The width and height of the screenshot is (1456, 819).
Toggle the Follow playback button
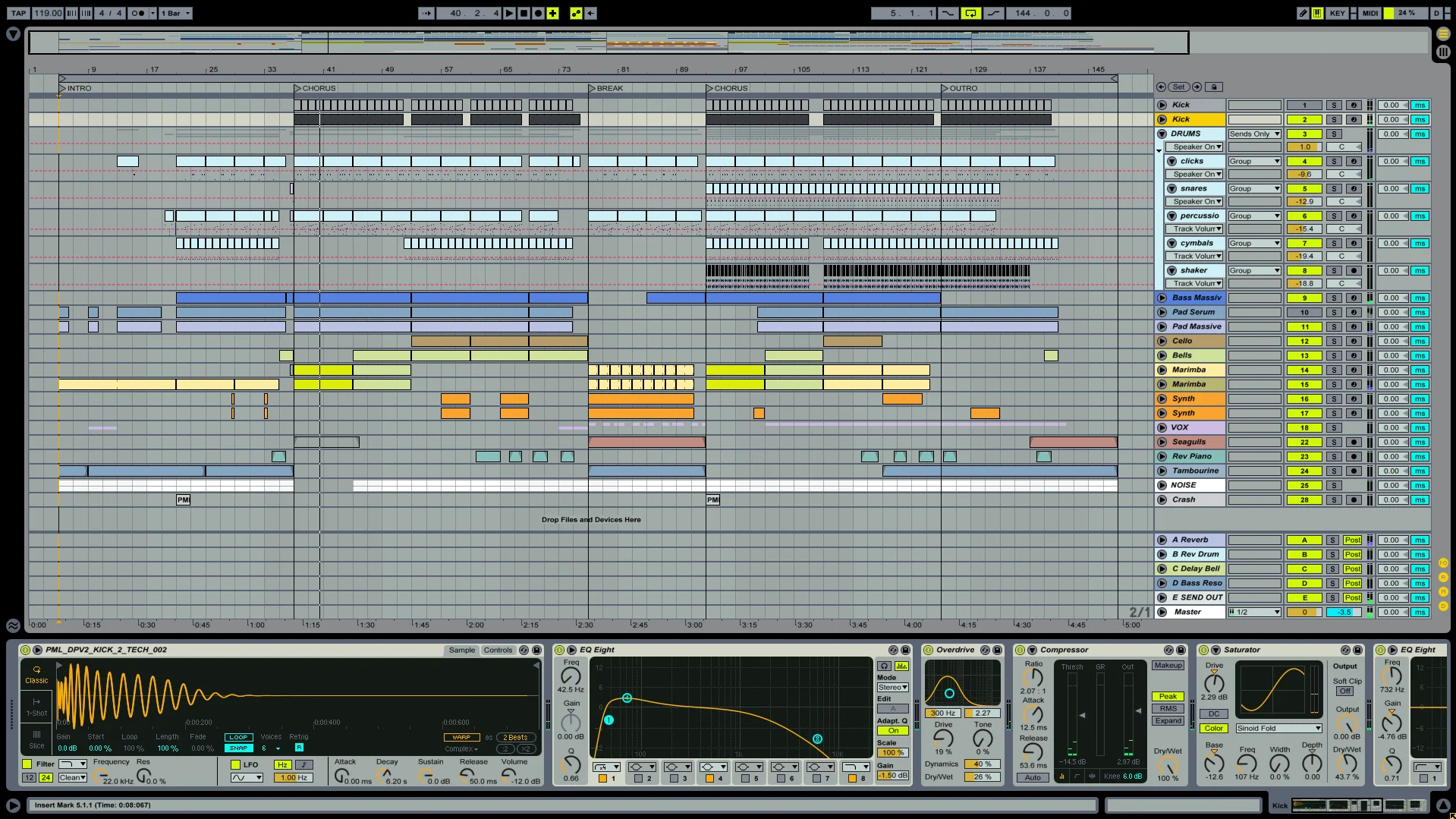(426, 13)
